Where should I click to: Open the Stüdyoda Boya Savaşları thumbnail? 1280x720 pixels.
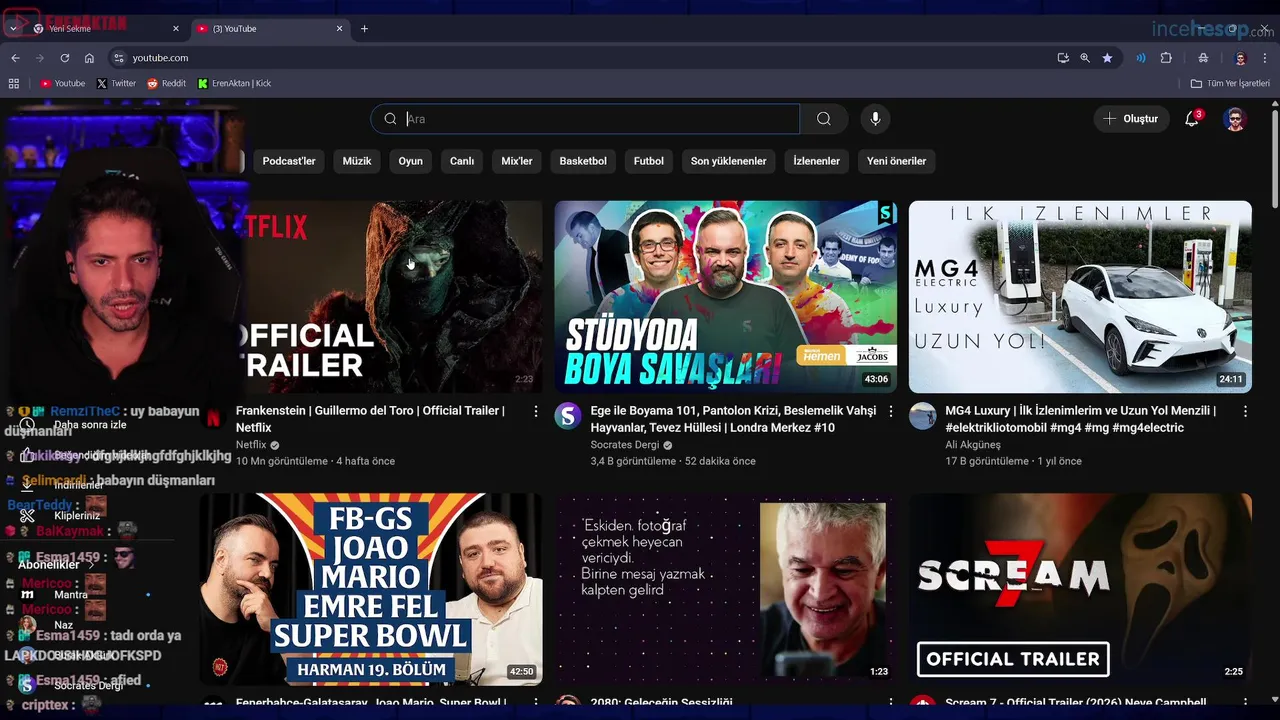coord(726,297)
